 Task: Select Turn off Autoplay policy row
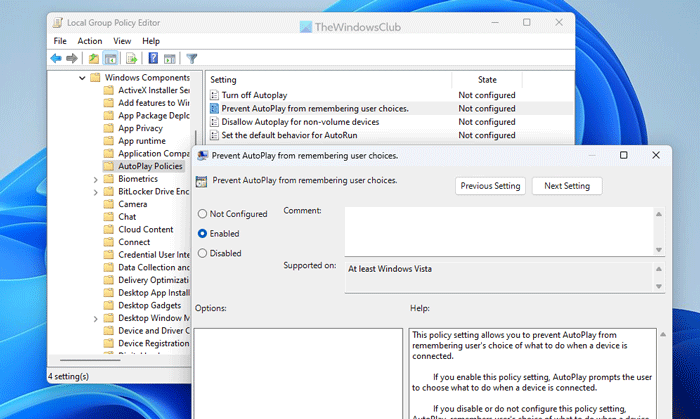(391, 95)
